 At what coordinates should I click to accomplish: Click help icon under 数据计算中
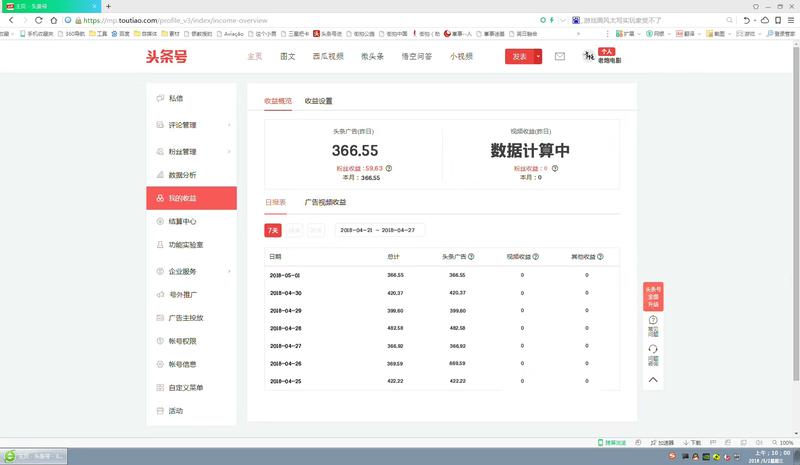[555, 168]
